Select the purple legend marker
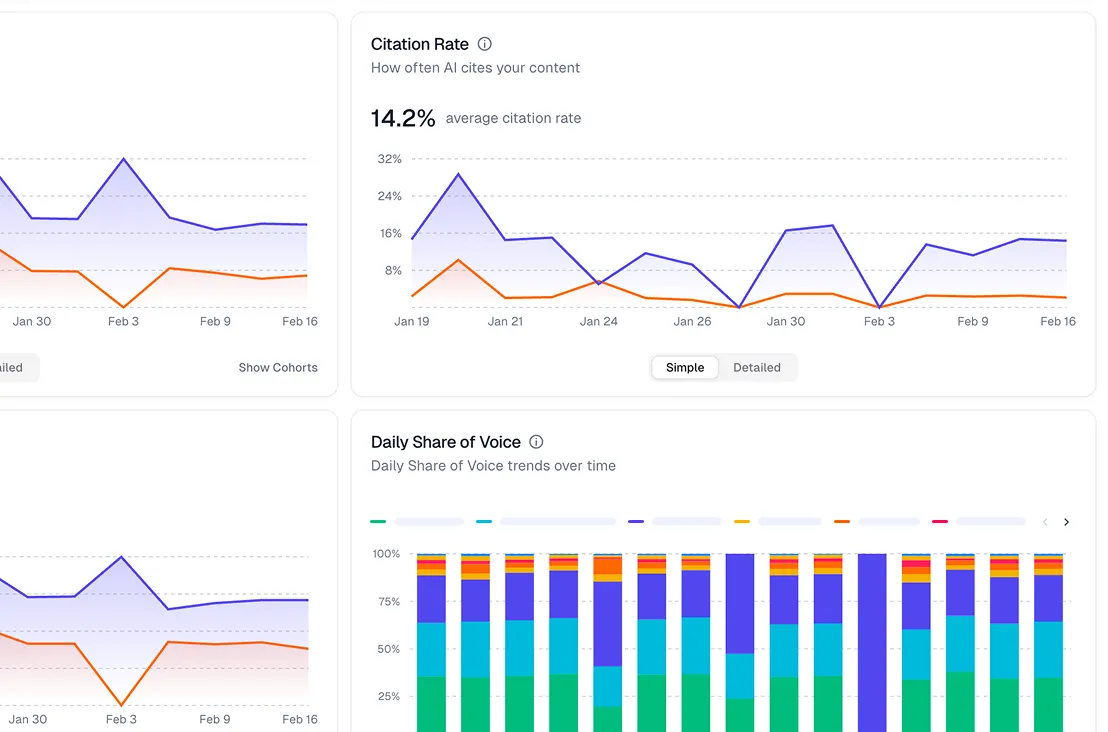The height and width of the screenshot is (732, 1108). pyautogui.click(x=635, y=521)
